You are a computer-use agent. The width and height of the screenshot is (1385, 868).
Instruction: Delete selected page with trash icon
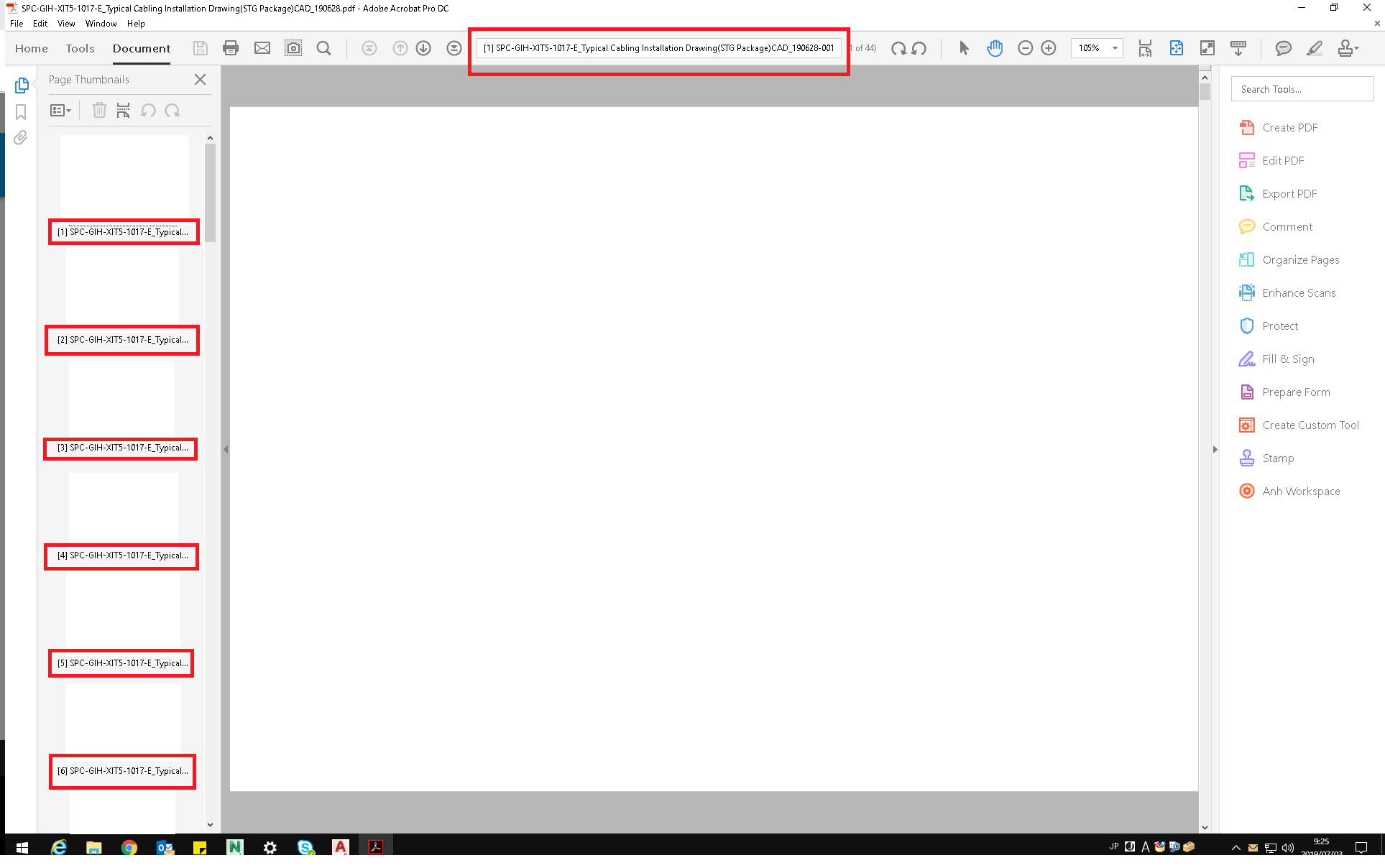(99, 110)
